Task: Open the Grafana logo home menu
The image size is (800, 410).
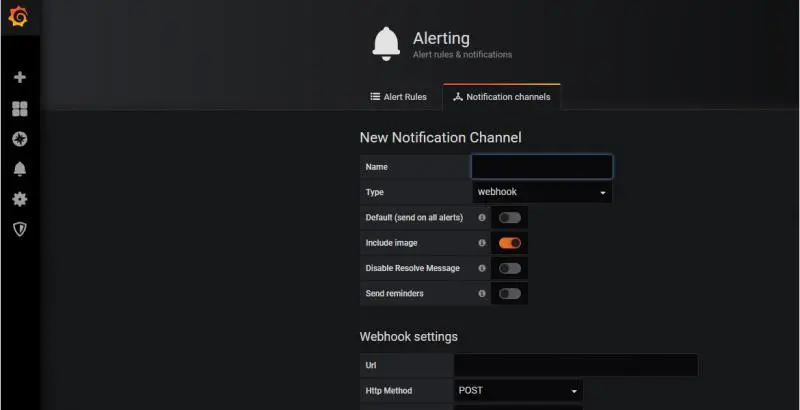Action: click(18, 17)
